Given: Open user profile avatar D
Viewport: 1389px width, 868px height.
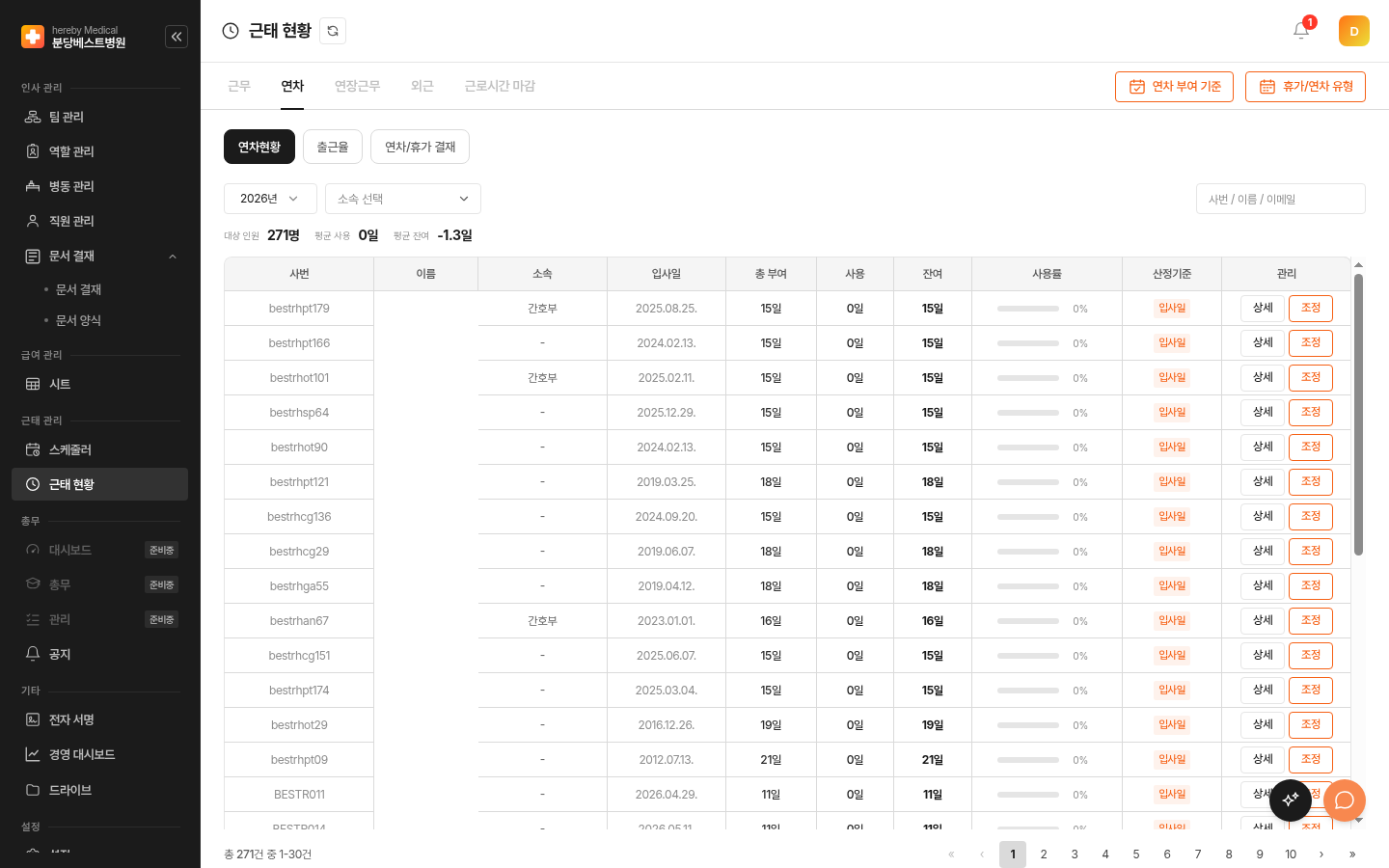Looking at the screenshot, I should [x=1354, y=31].
